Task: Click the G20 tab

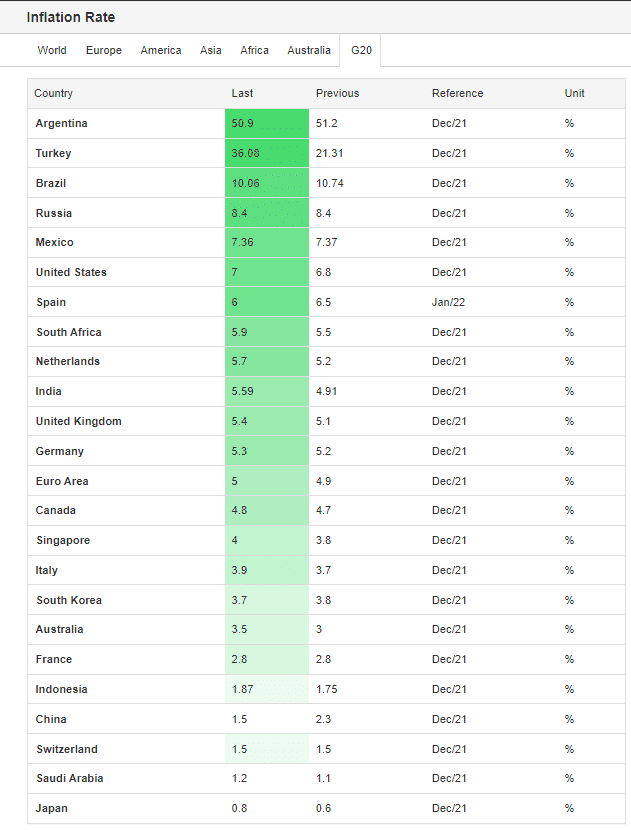Action: (361, 50)
